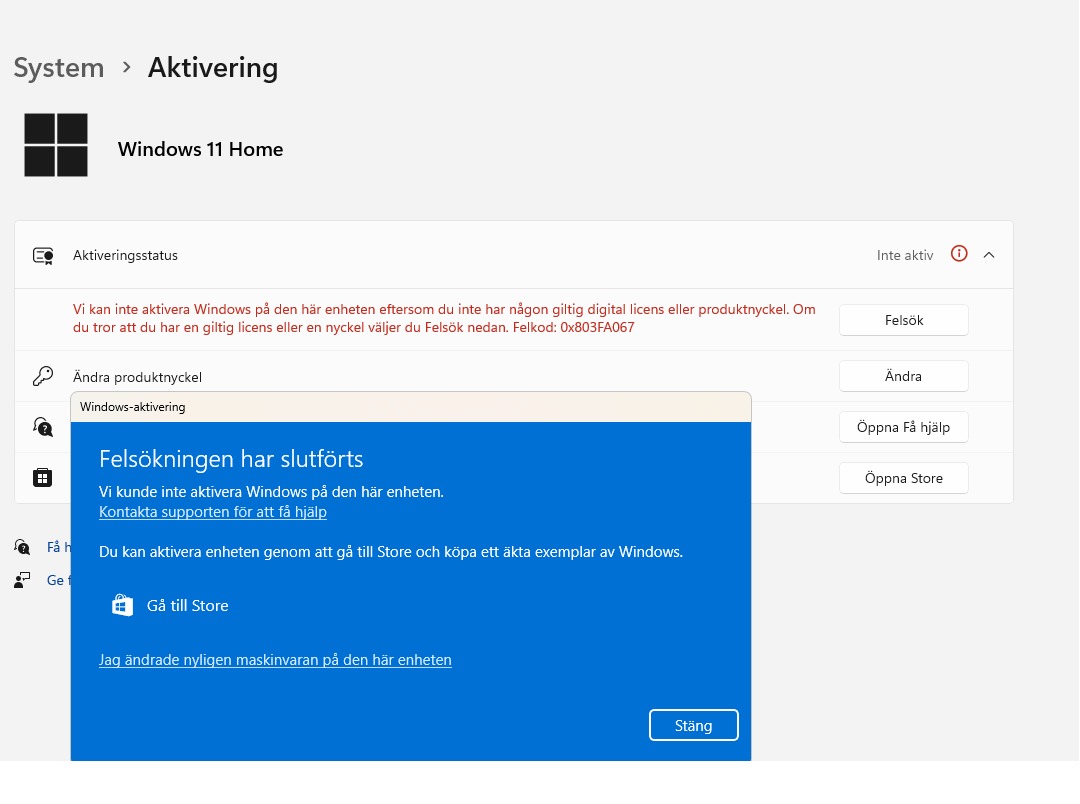Click the Aktiveringsstatus certificate icon
The height and width of the screenshot is (804, 1080).
(43, 256)
